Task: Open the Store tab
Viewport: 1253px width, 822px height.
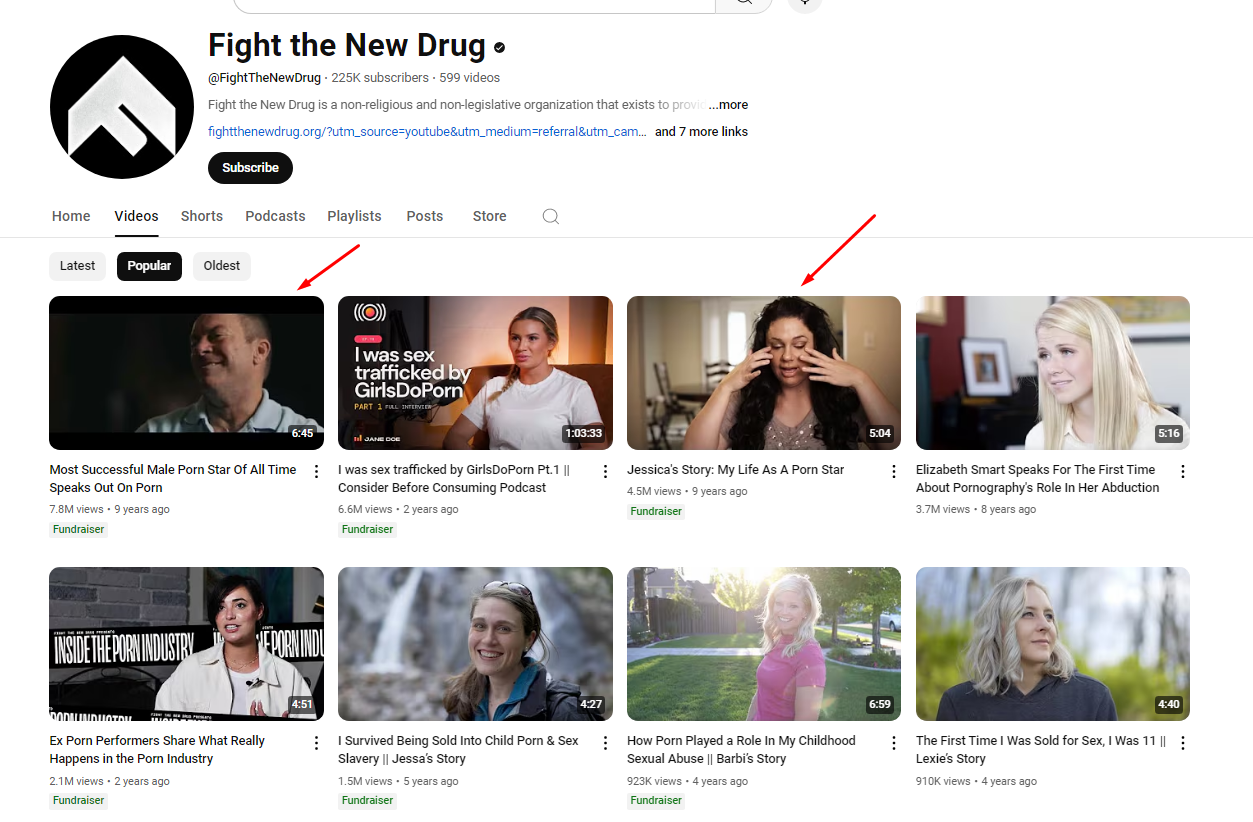Action: (489, 216)
